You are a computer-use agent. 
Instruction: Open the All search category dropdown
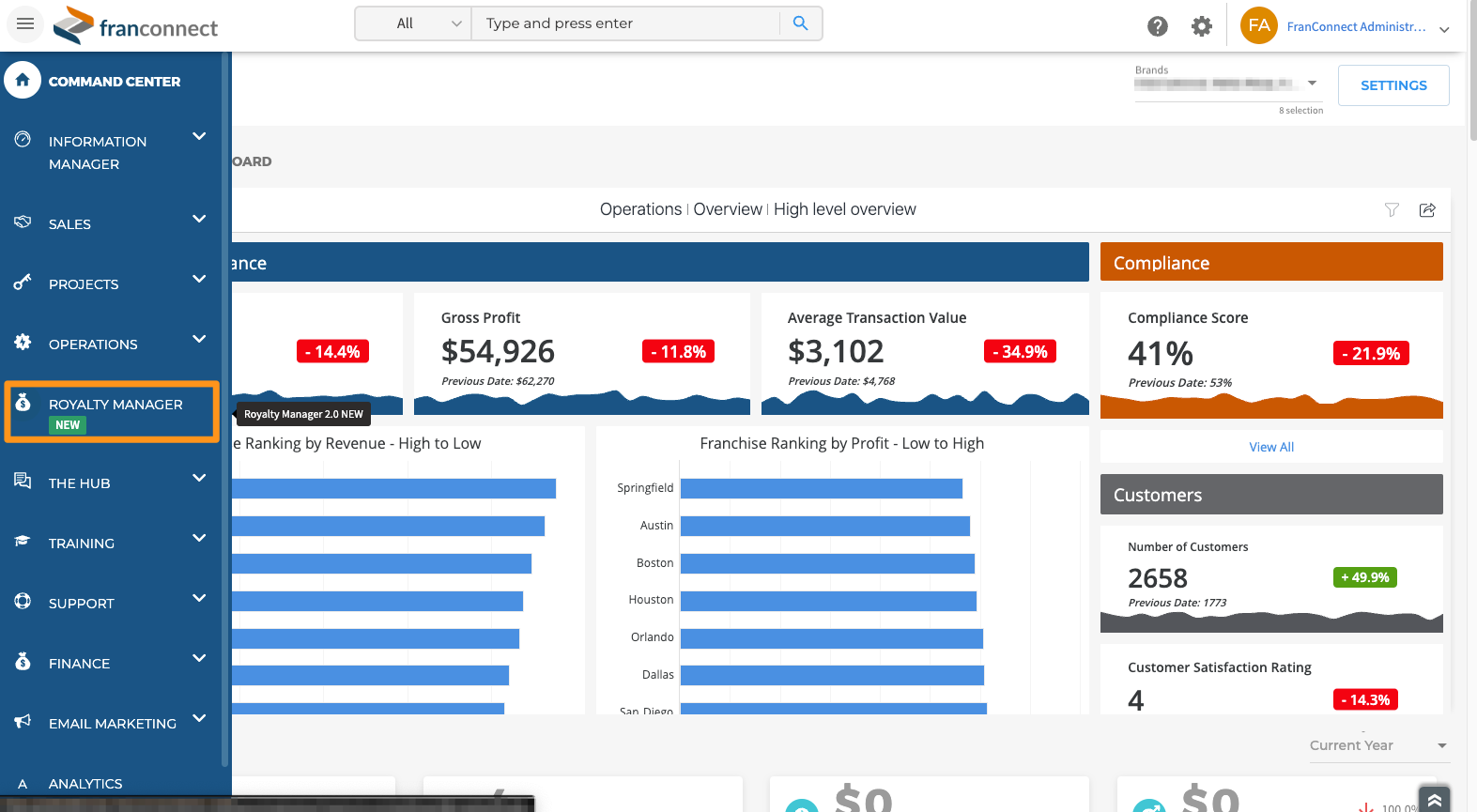click(x=413, y=23)
